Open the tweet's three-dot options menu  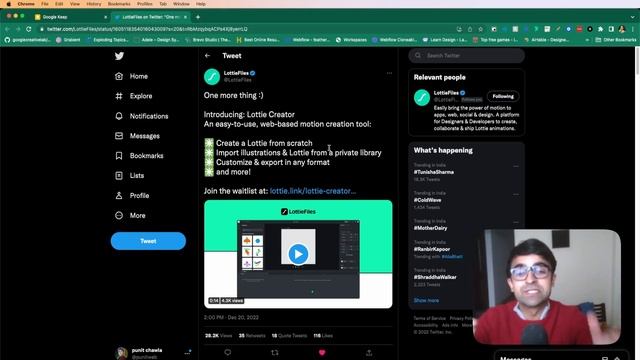389,73
